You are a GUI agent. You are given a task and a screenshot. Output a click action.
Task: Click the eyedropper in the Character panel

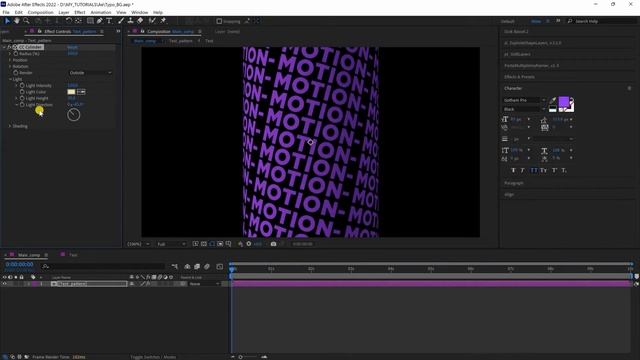point(553,100)
